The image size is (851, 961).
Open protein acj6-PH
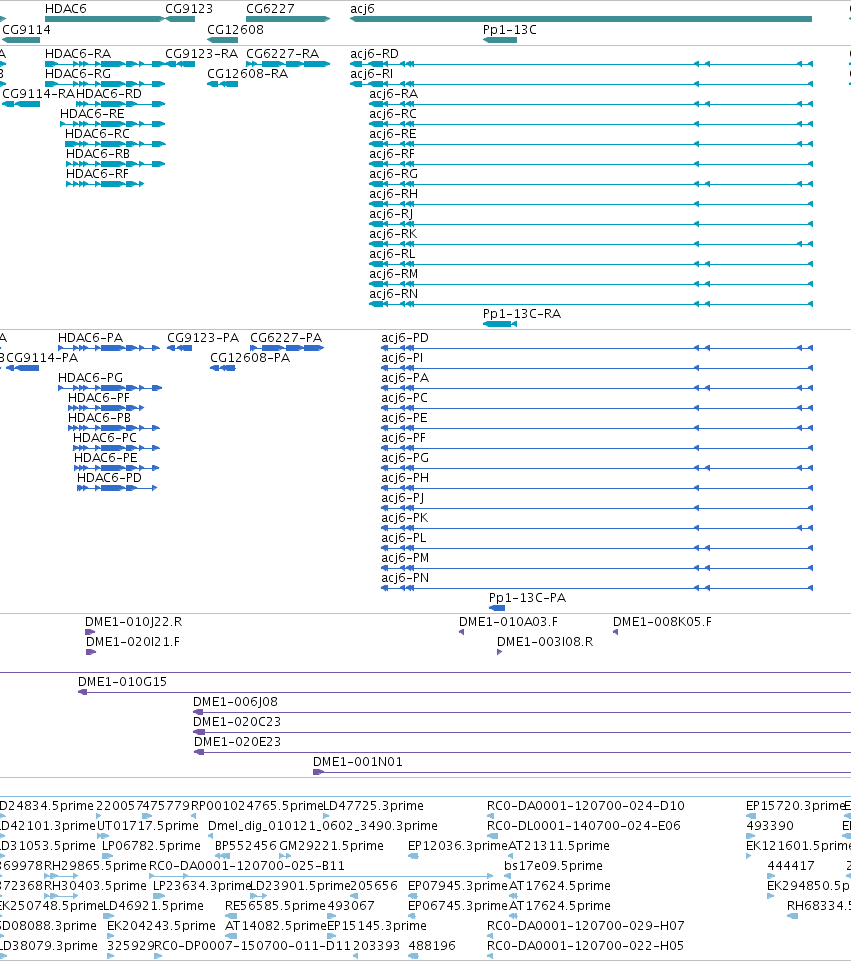pyautogui.click(x=405, y=478)
